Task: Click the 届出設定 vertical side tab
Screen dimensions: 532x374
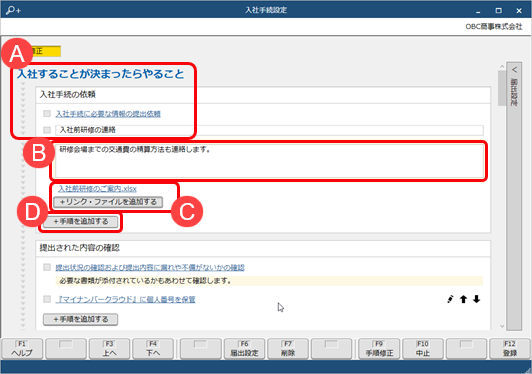Action: click(514, 196)
